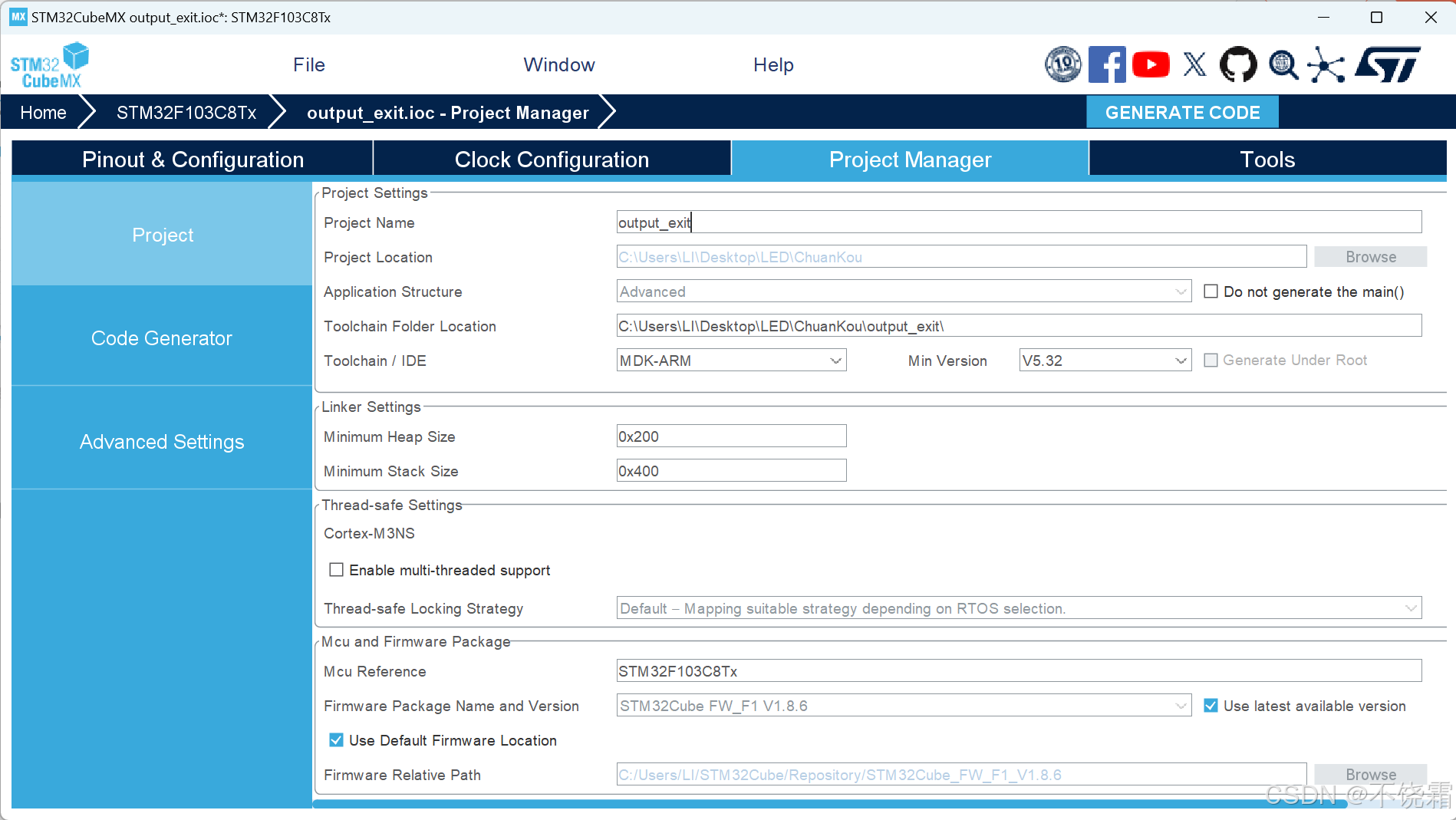Screen dimensions: 1456x820
Task: Open the YouTube icon link
Action: click(1151, 64)
